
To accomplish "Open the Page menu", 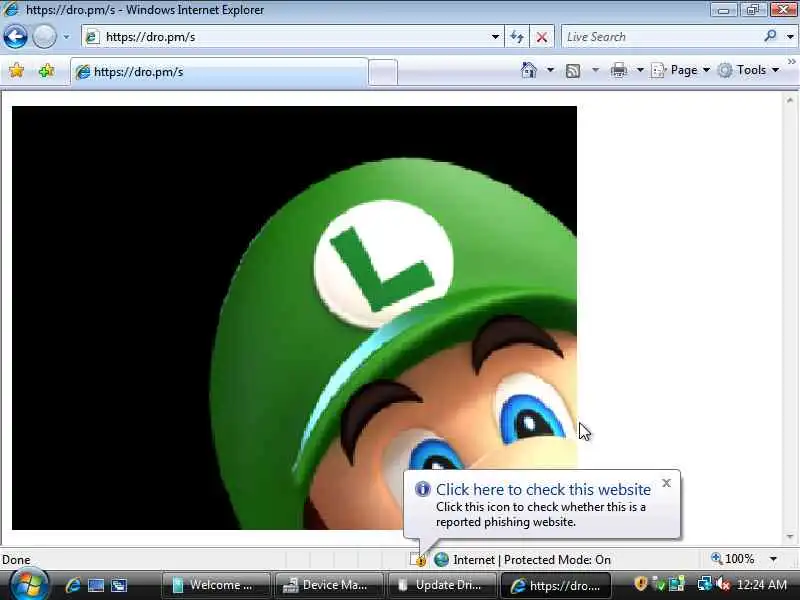I will [681, 70].
